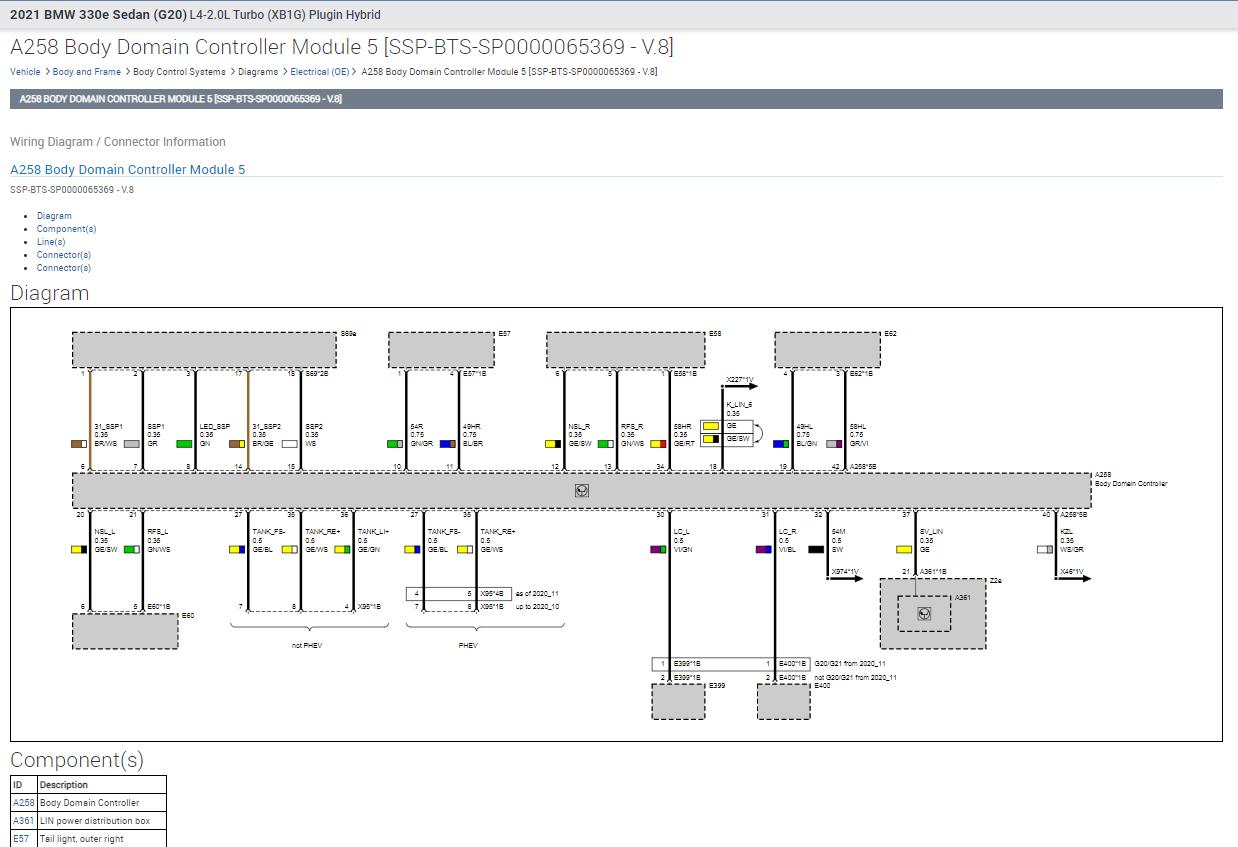Click the A258 controller module symbol icon
The image size is (1238, 847).
[x=582, y=490]
